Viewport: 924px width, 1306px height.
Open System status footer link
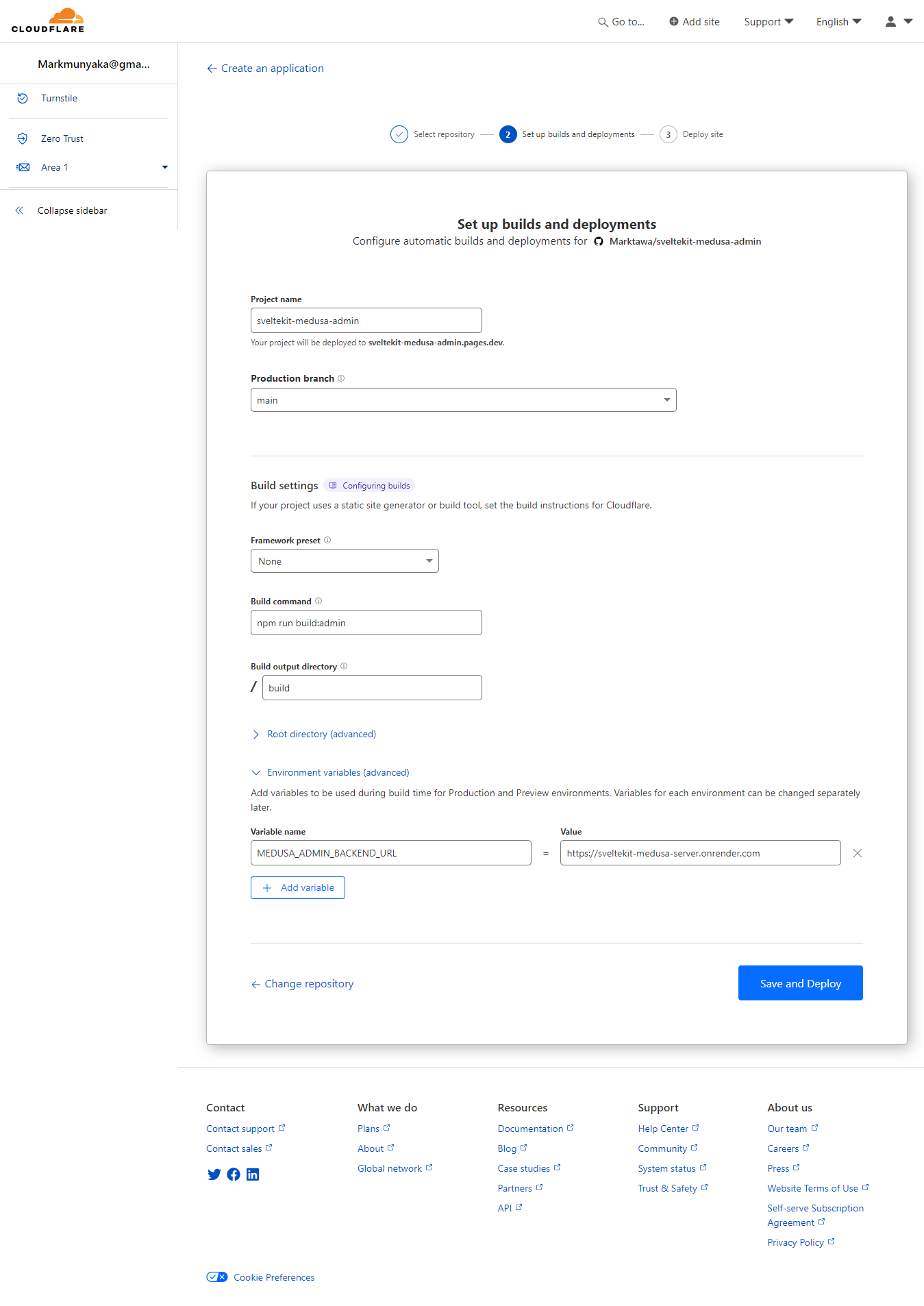point(672,1168)
